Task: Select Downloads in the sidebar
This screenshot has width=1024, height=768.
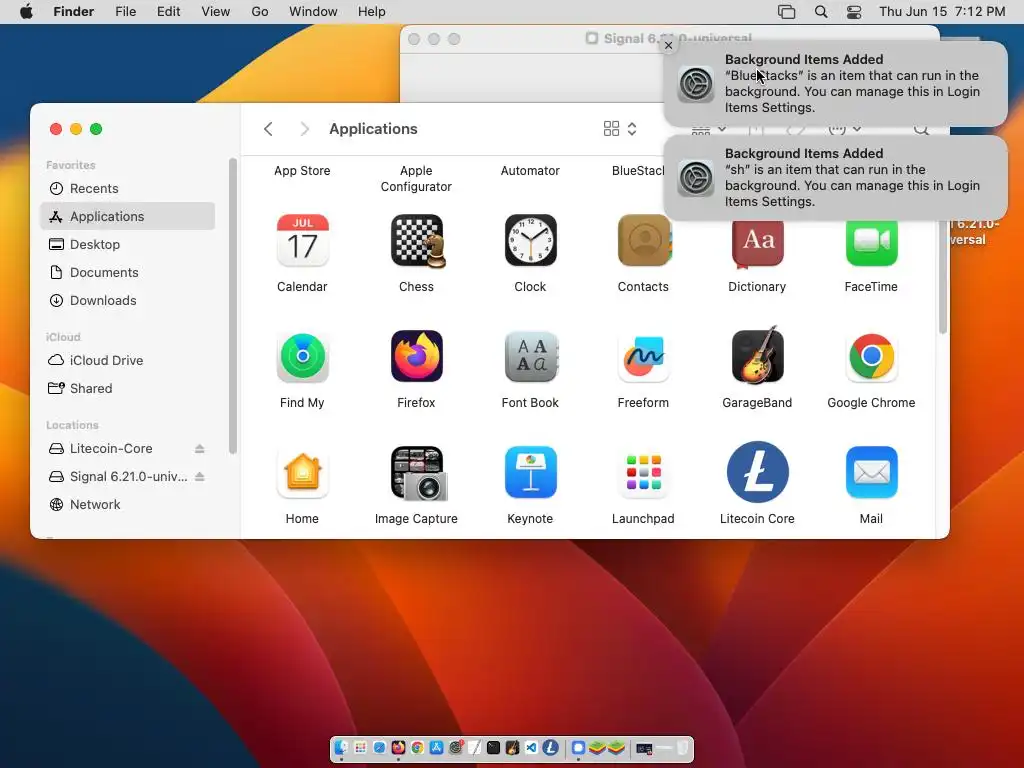Action: (x=127, y=300)
